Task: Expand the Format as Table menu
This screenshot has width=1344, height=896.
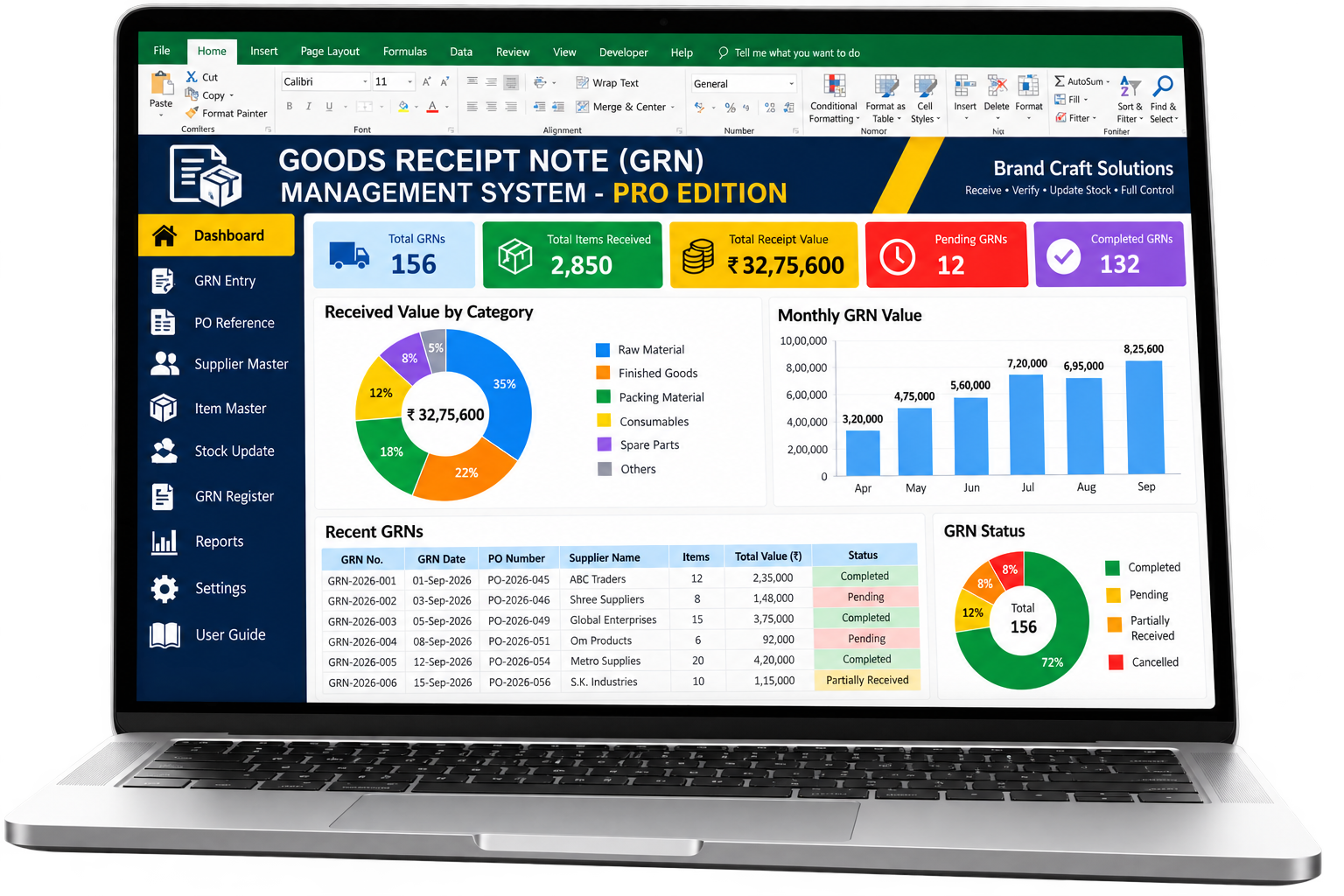Action: [x=885, y=99]
